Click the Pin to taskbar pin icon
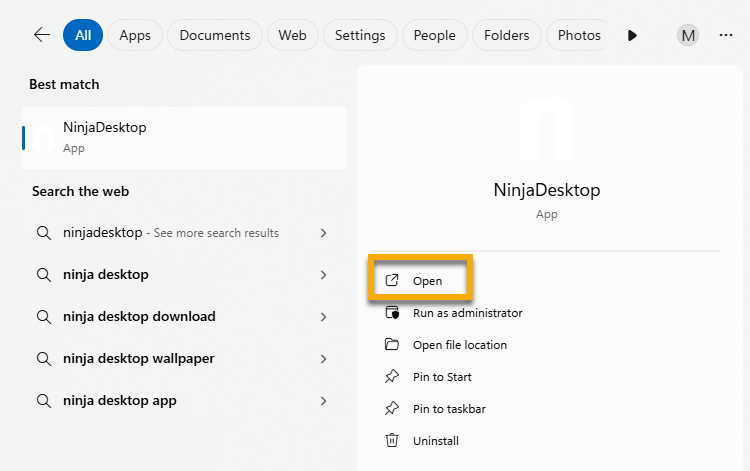 click(392, 409)
